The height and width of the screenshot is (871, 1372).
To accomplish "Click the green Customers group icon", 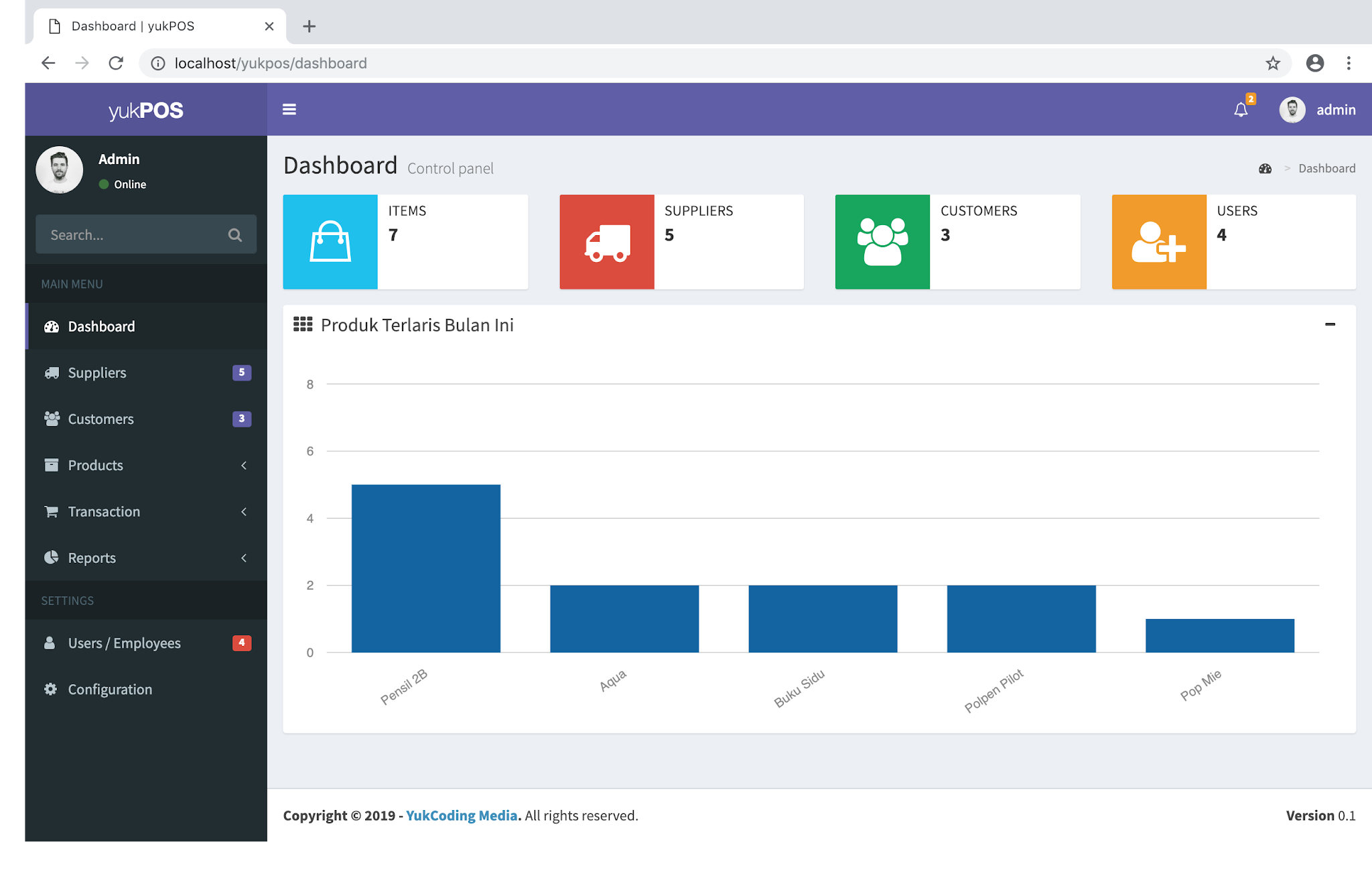I will [882, 242].
